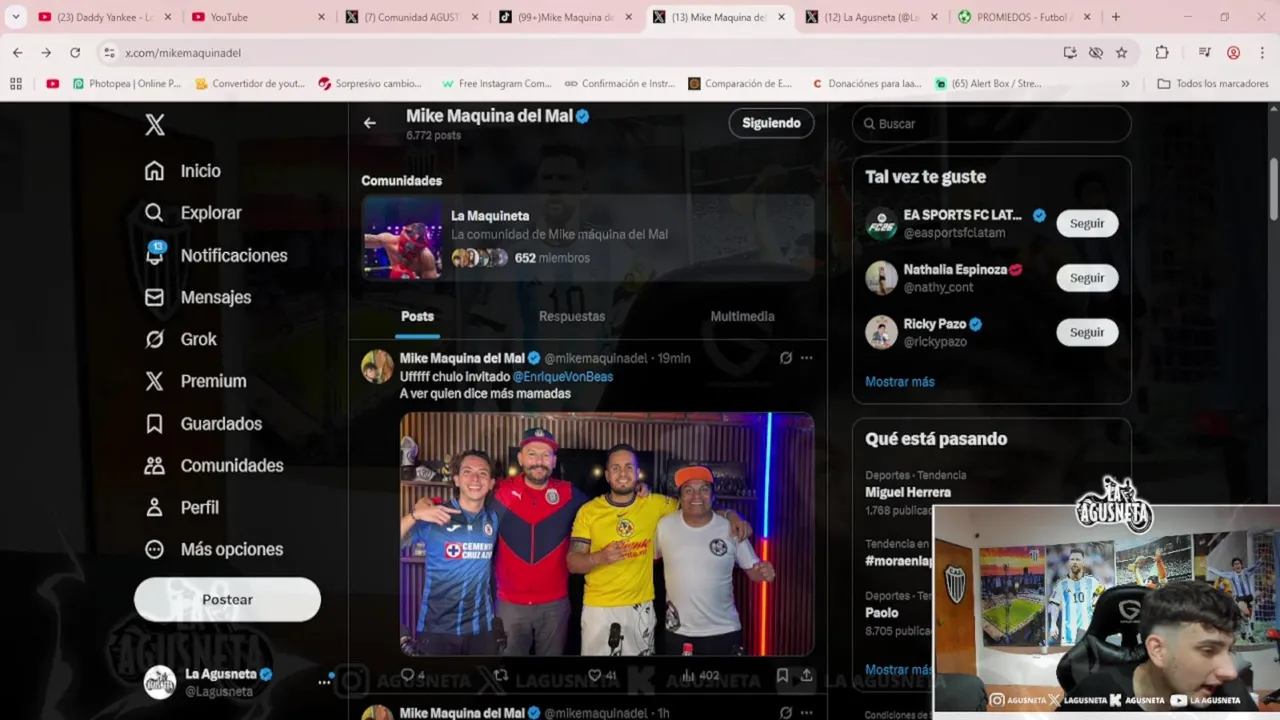Image resolution: width=1280 pixels, height=720 pixels.
Task: Open account switcher dots beside La Agusneta
Action: click(324, 682)
